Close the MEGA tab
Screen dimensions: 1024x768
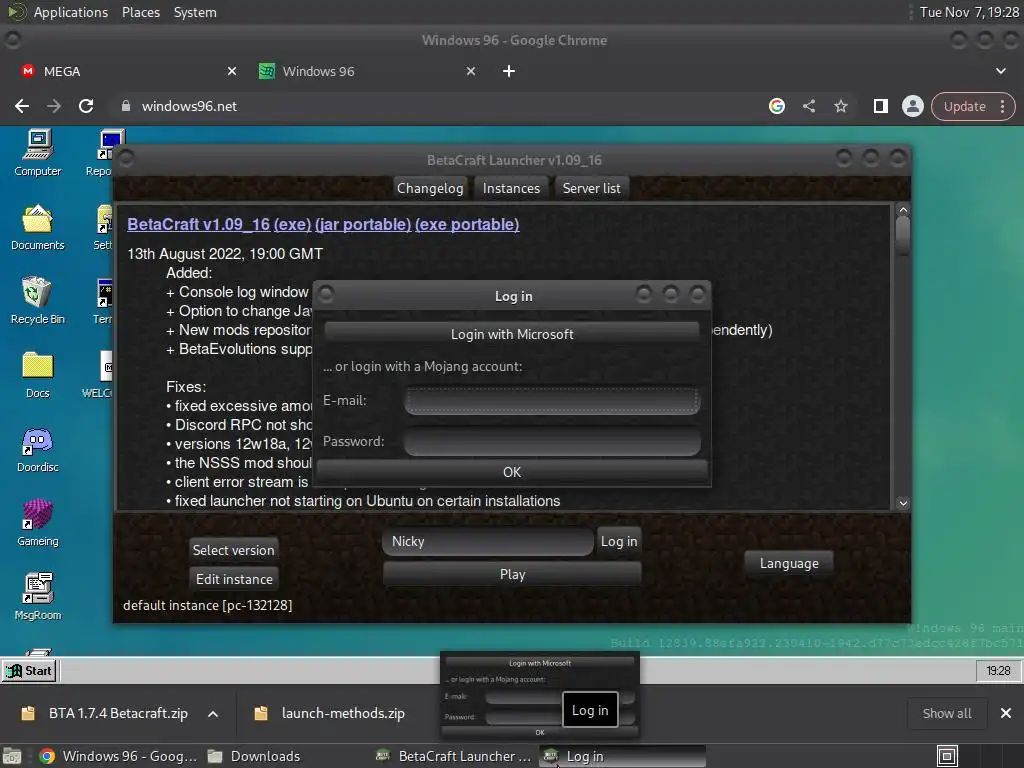[232, 71]
